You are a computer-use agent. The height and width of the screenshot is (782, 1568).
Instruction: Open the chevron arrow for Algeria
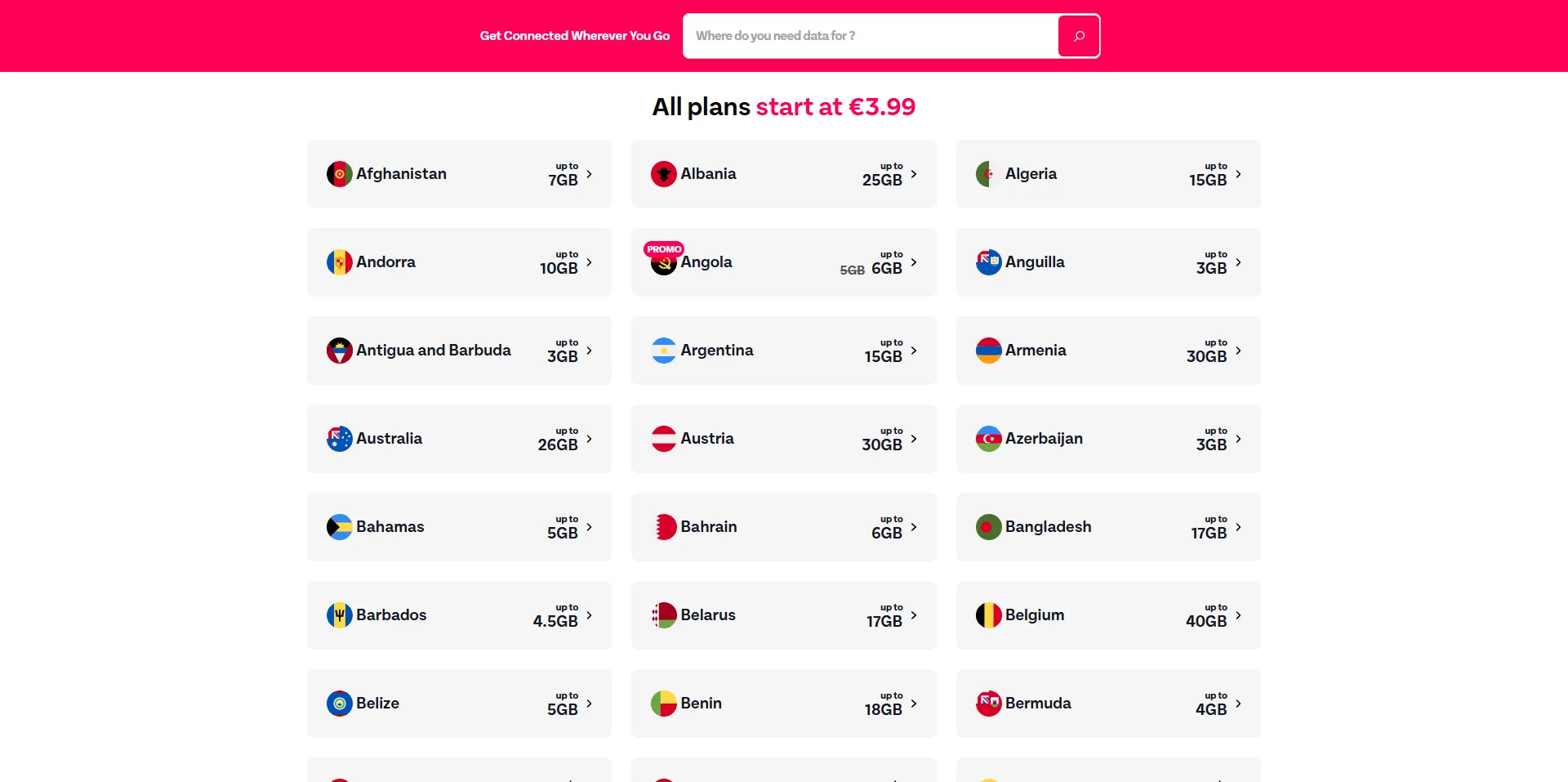coord(1238,174)
